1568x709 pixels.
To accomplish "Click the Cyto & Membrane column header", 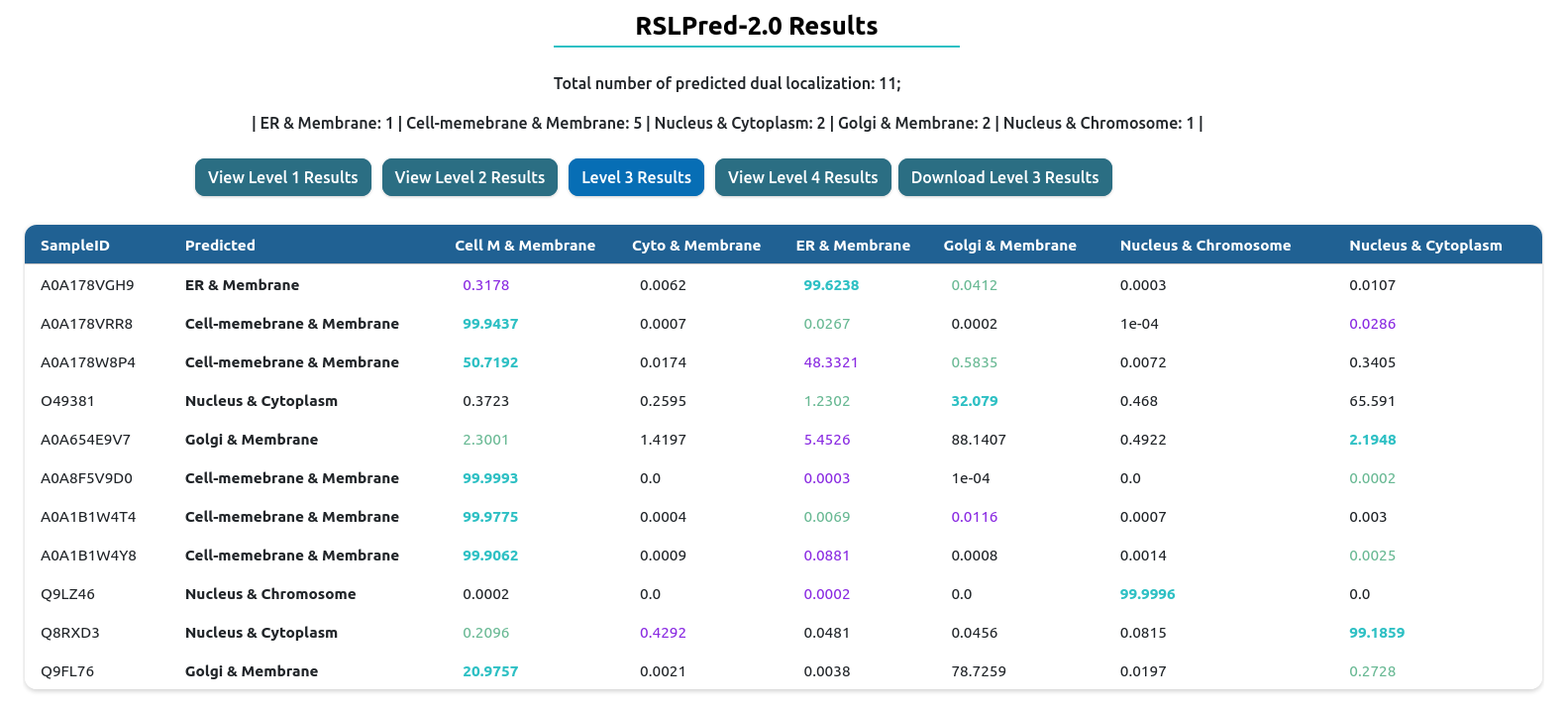I will 696,246.
